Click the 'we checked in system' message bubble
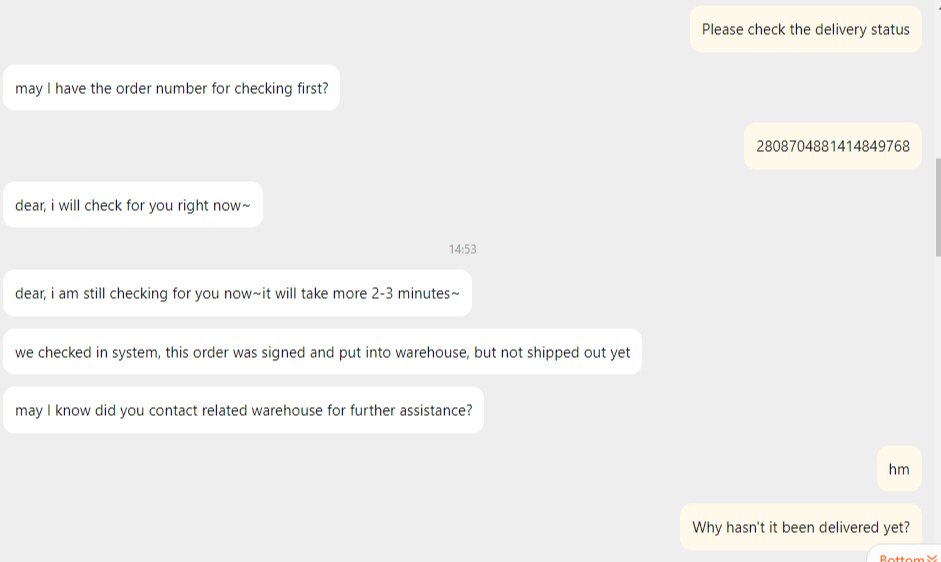 [x=322, y=352]
